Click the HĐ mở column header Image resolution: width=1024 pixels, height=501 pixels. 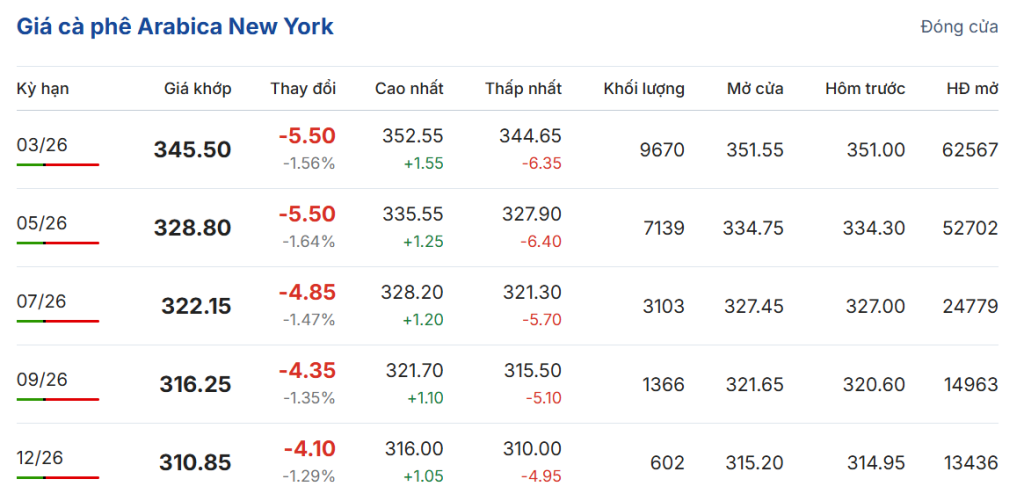pyautogui.click(x=972, y=88)
